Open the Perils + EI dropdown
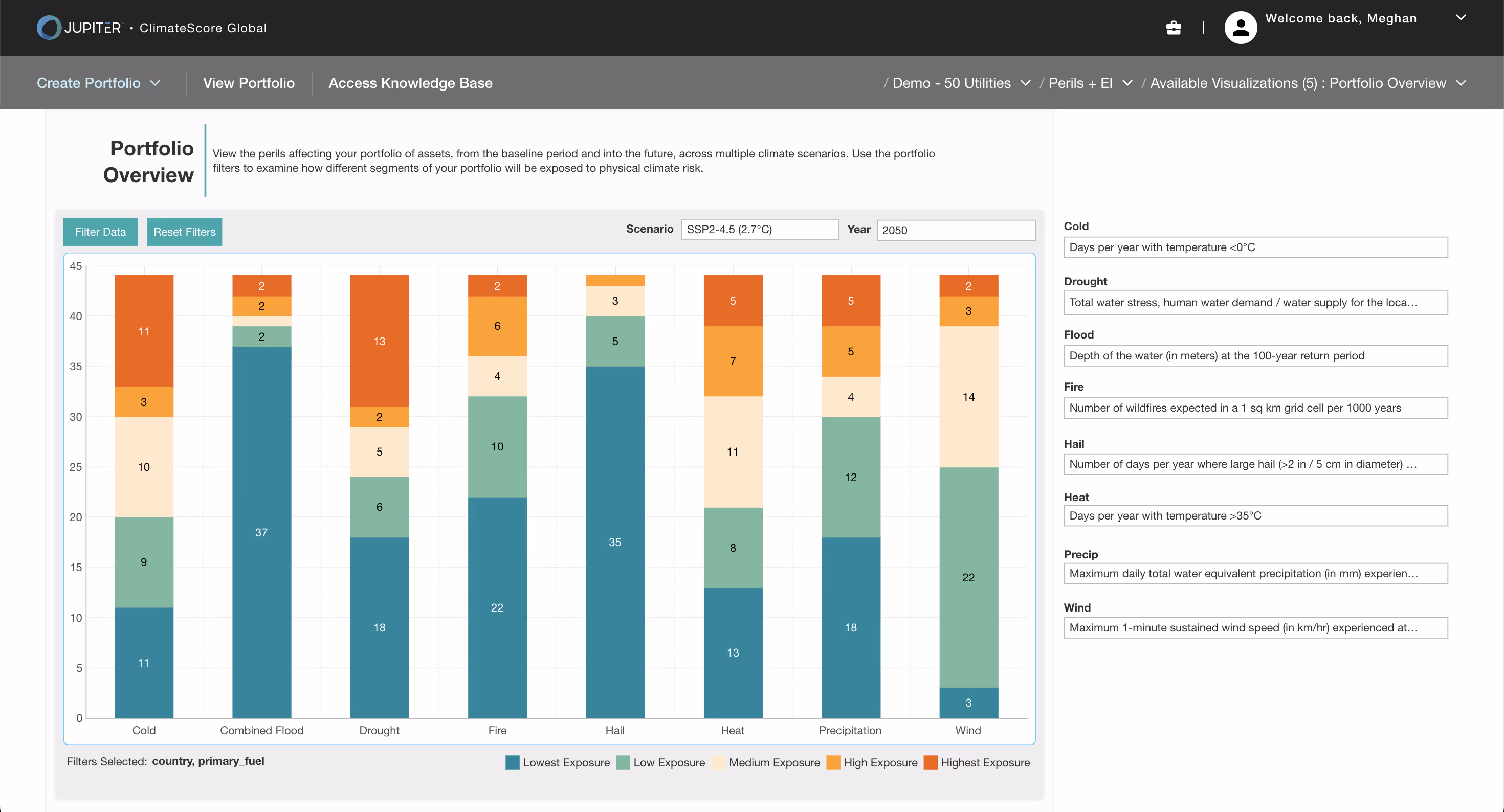This screenshot has height=812, width=1504. pos(1090,83)
